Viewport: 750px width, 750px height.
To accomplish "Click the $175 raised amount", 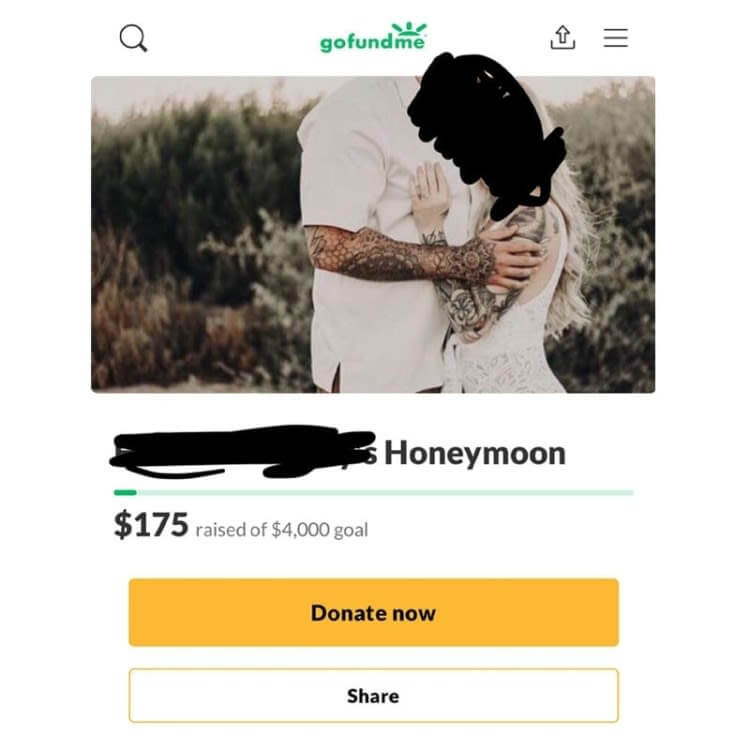I will [x=151, y=525].
